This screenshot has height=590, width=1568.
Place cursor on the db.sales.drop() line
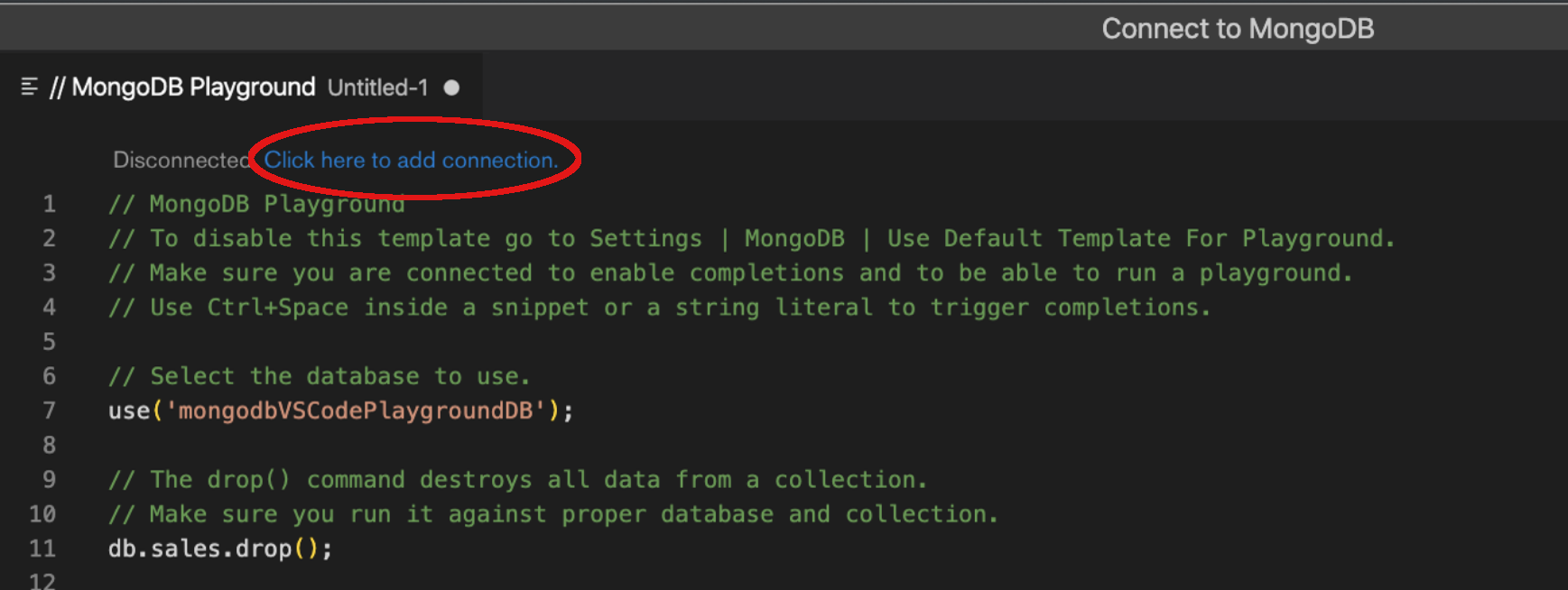(x=220, y=549)
